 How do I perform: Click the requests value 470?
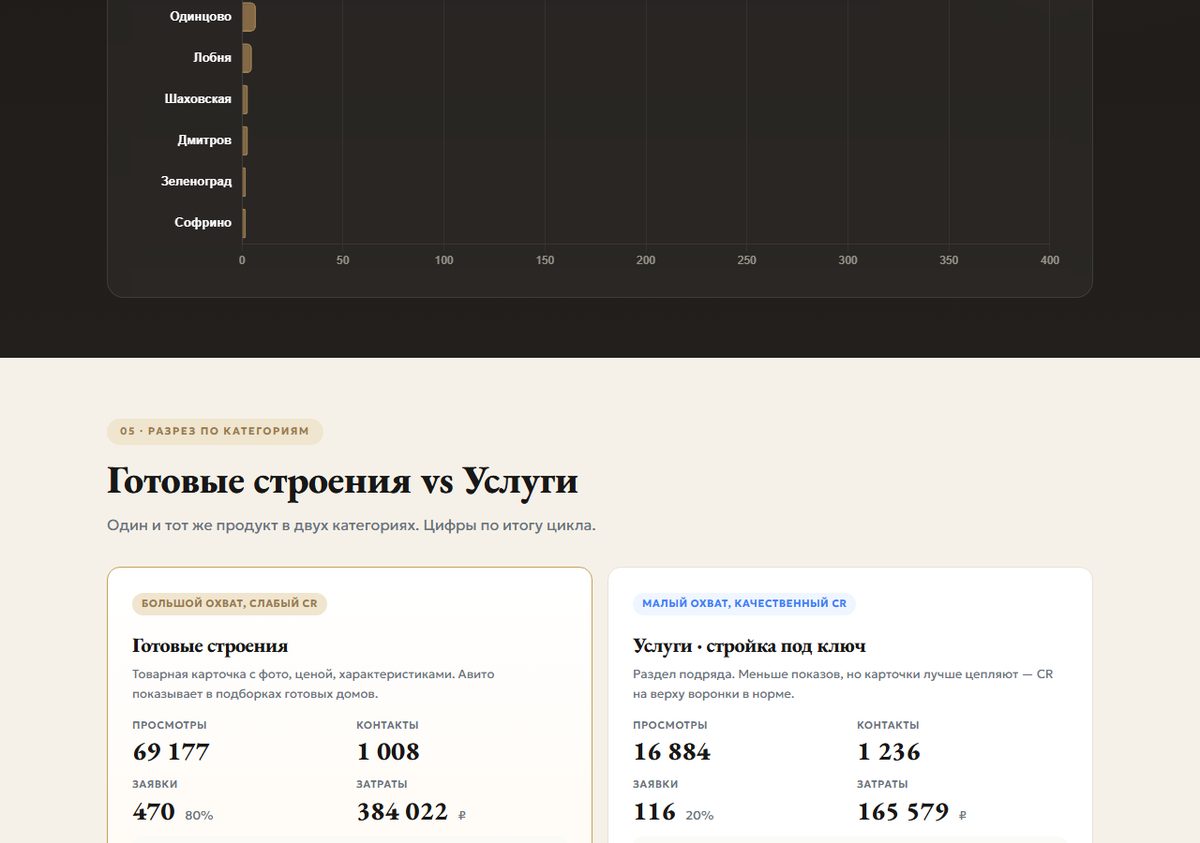click(x=154, y=811)
